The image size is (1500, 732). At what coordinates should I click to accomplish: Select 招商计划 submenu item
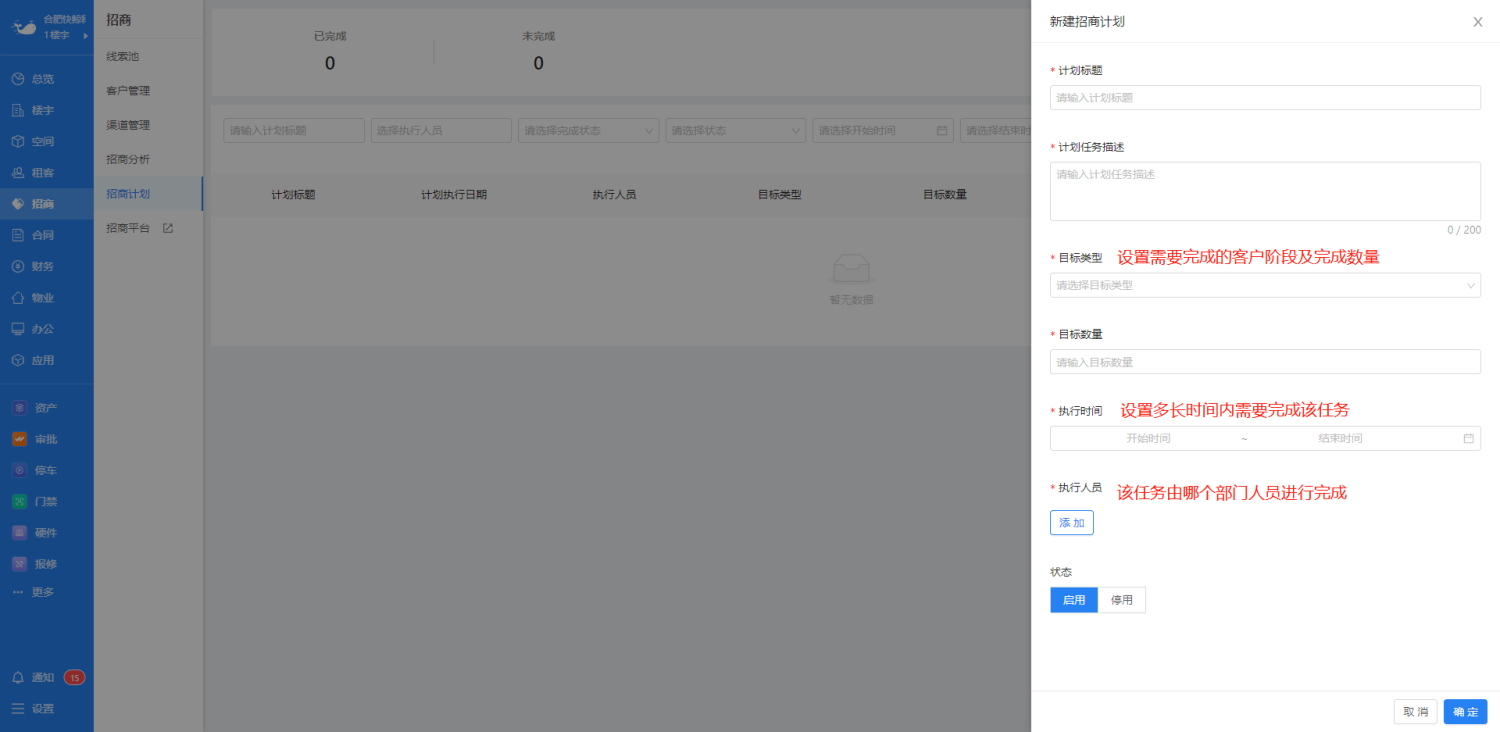point(148,194)
